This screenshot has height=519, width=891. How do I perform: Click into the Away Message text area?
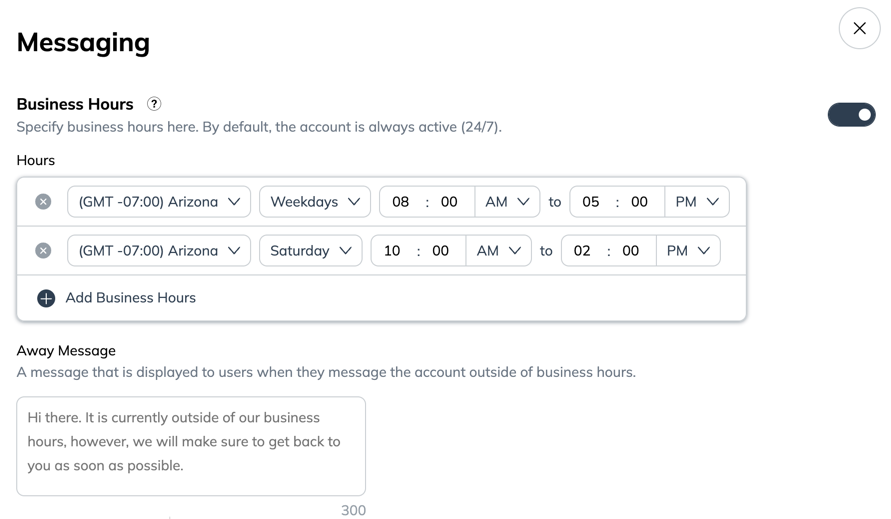pos(191,446)
